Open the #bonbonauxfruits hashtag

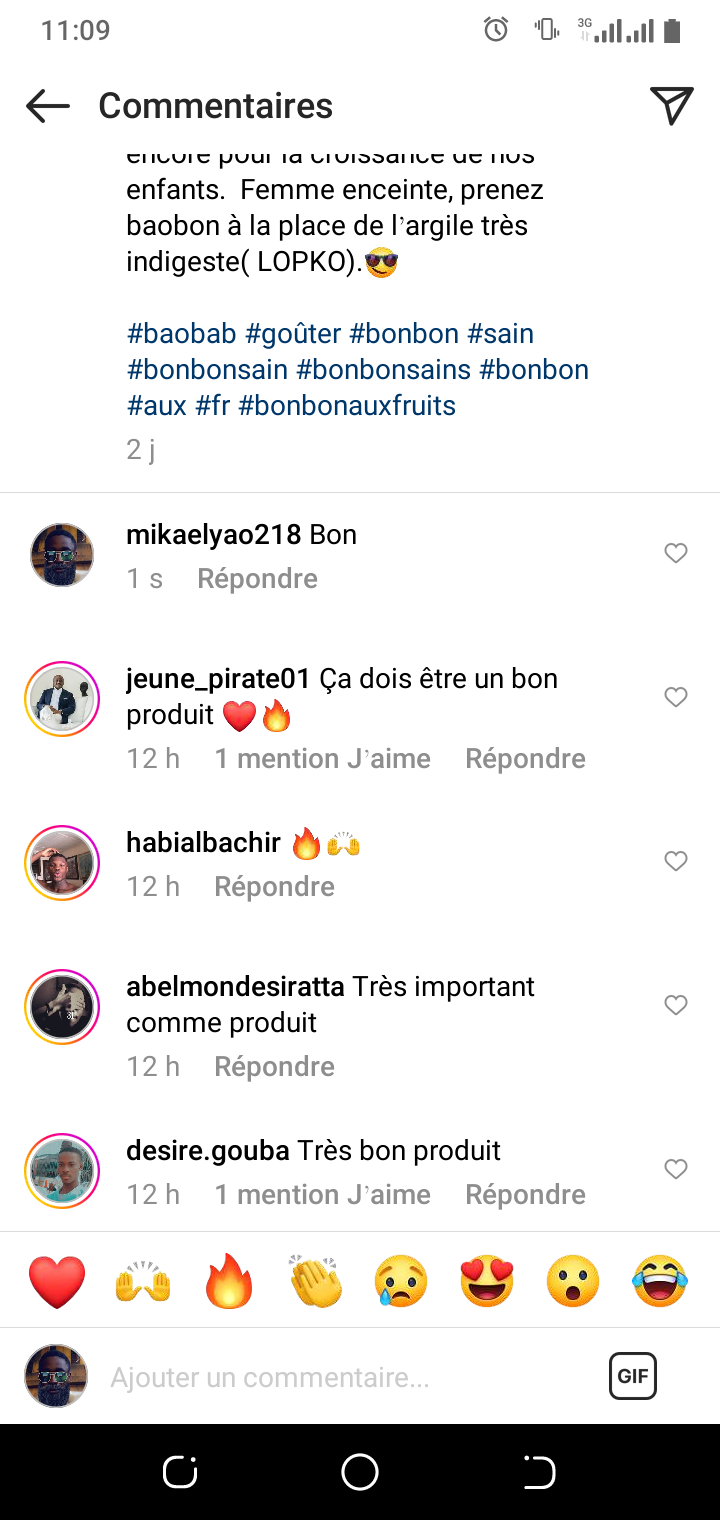(347, 406)
